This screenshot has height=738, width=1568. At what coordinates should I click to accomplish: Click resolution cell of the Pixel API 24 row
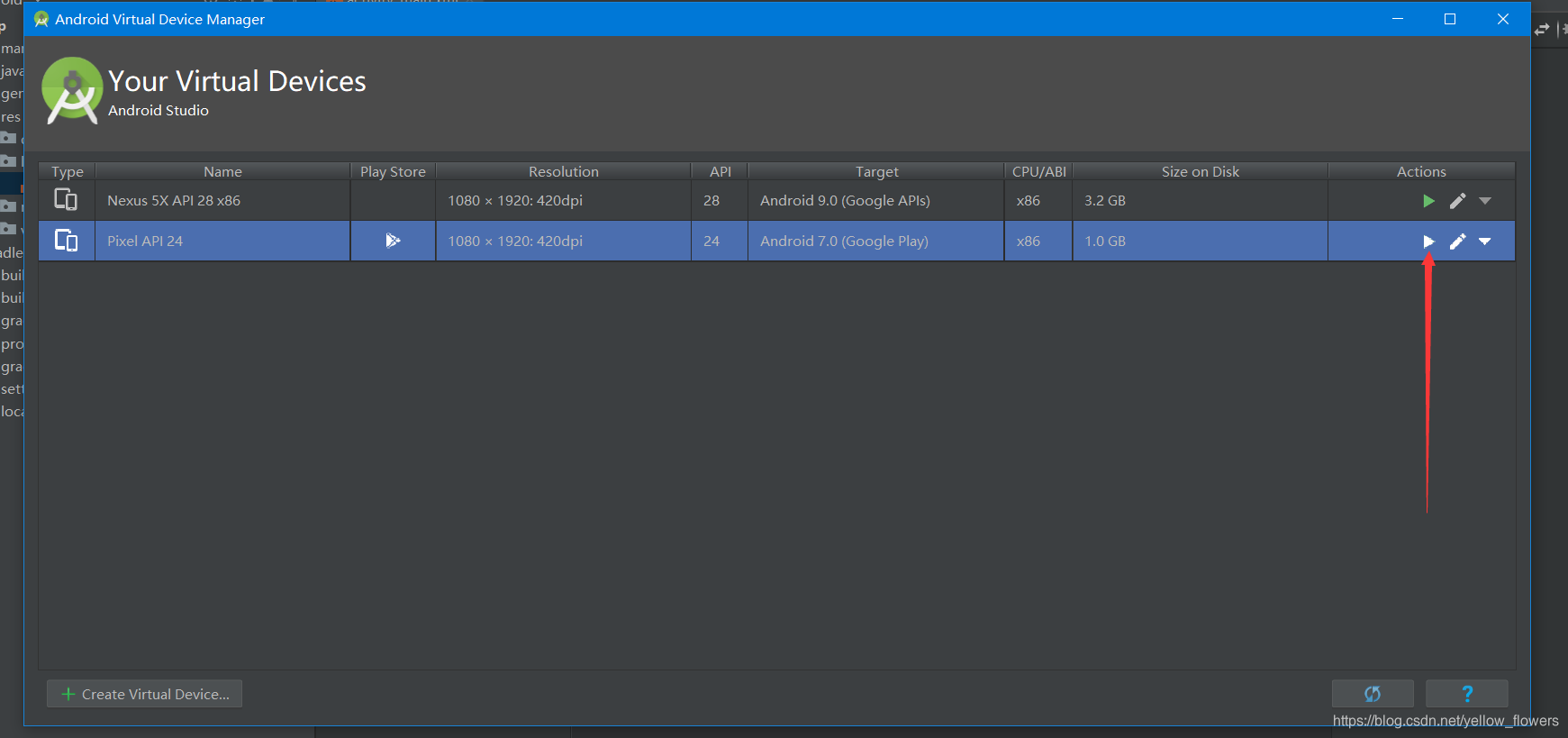coord(564,241)
